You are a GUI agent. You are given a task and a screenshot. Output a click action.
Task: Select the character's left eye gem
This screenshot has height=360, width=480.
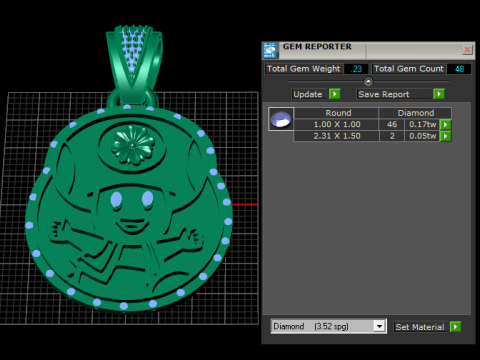click(x=116, y=199)
